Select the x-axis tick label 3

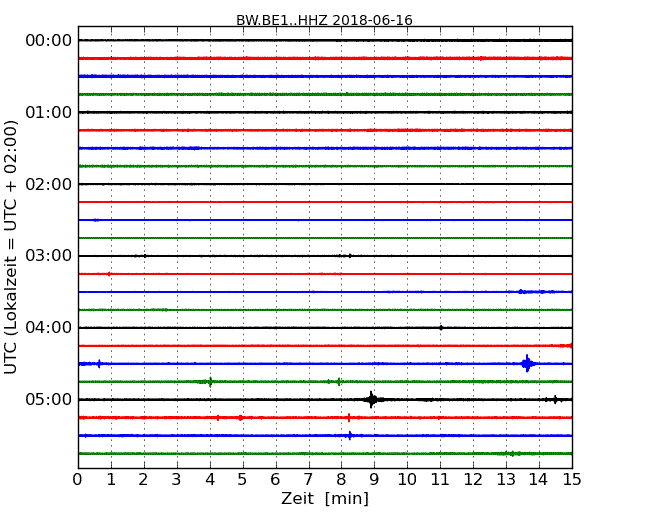pyautogui.click(x=177, y=480)
